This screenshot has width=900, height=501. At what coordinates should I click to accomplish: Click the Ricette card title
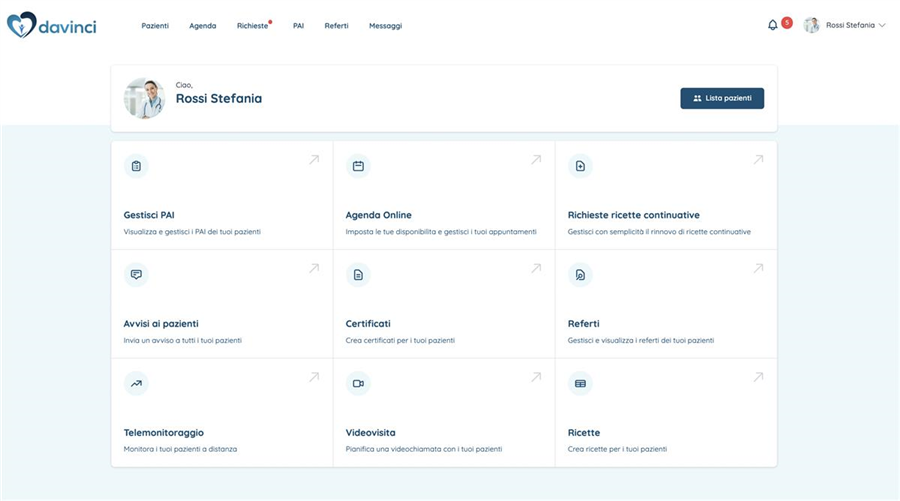click(584, 433)
